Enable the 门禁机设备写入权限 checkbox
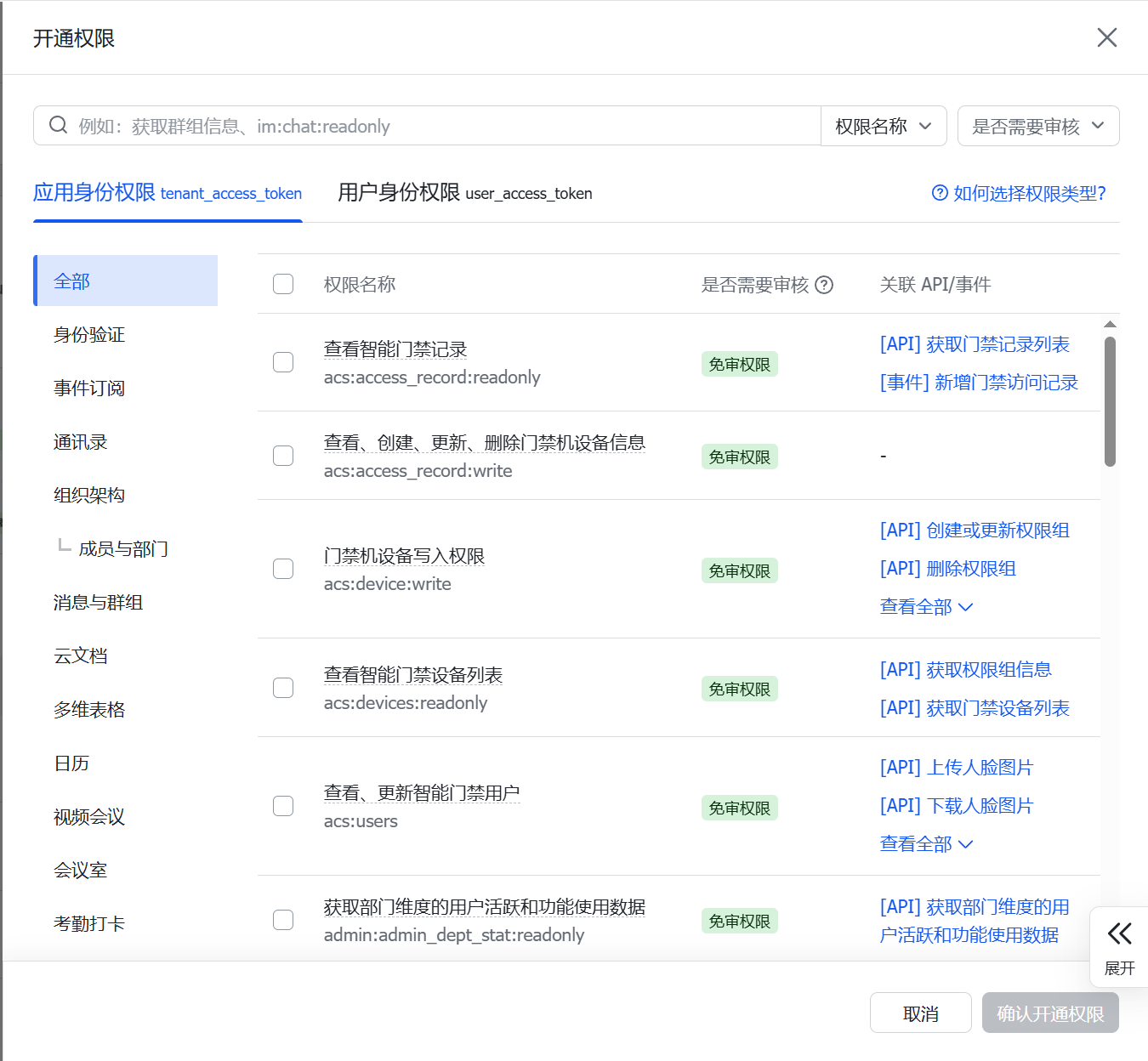This screenshot has width=1148, height=1061. click(x=283, y=569)
